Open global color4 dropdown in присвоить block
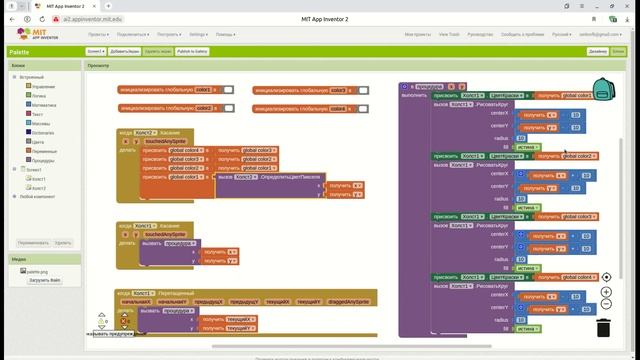This screenshot has width=640, height=360. pos(186,150)
